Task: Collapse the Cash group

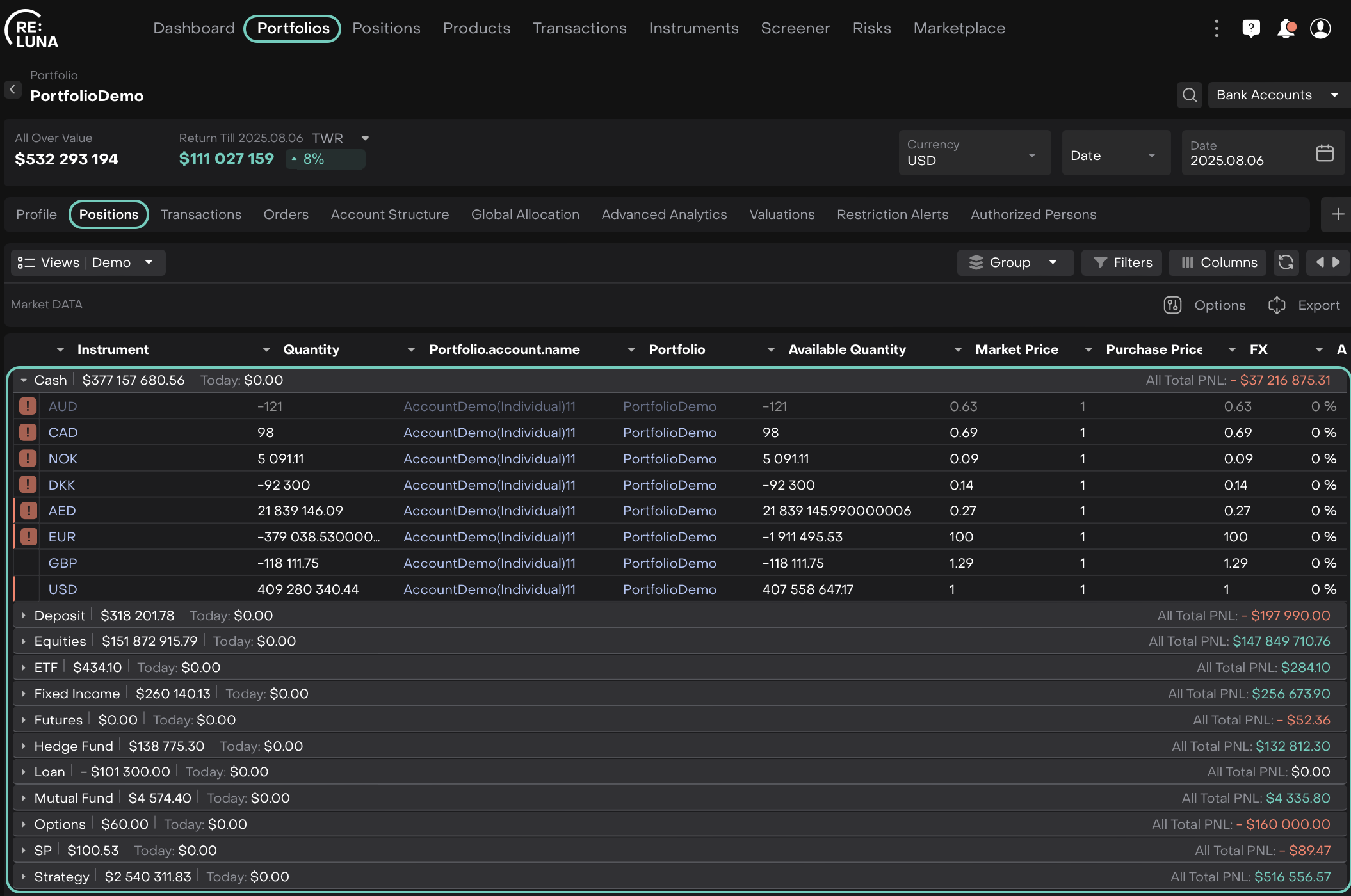Action: click(x=24, y=380)
